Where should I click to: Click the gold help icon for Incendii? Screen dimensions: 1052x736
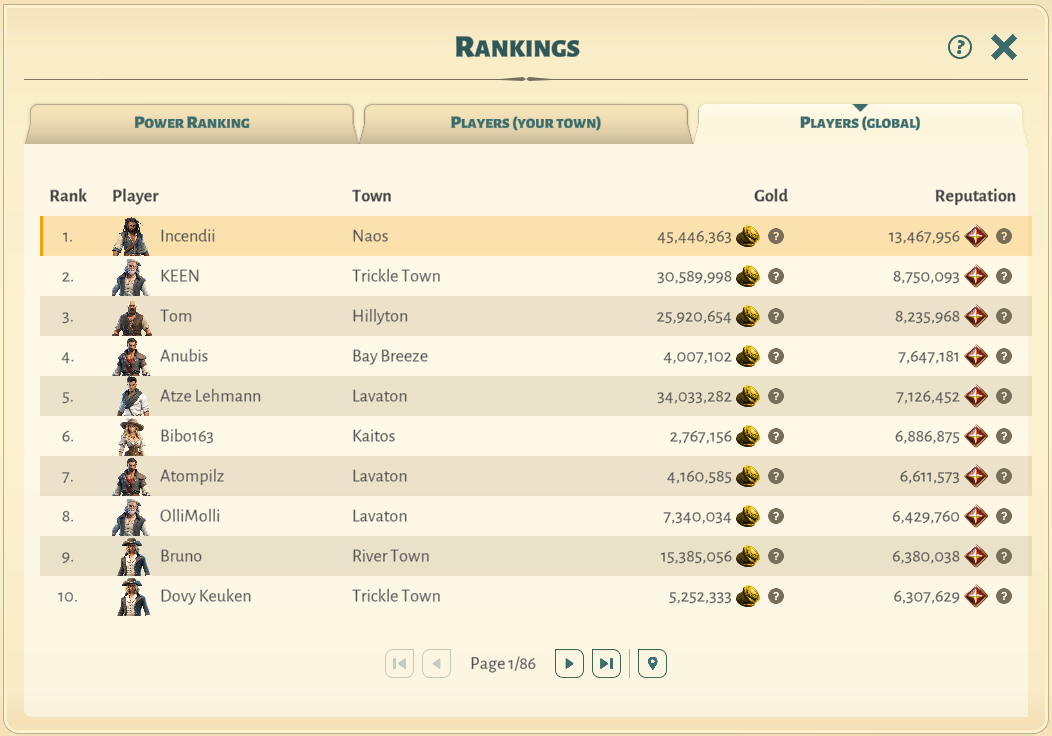[x=776, y=237]
